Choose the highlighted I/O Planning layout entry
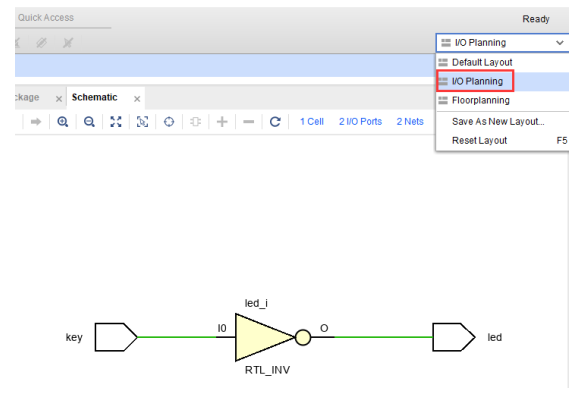578x396 pixels. tap(502, 81)
